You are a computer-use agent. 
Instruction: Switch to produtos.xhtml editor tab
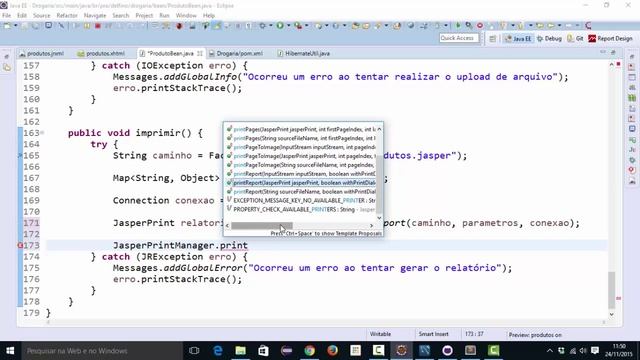pos(101,53)
